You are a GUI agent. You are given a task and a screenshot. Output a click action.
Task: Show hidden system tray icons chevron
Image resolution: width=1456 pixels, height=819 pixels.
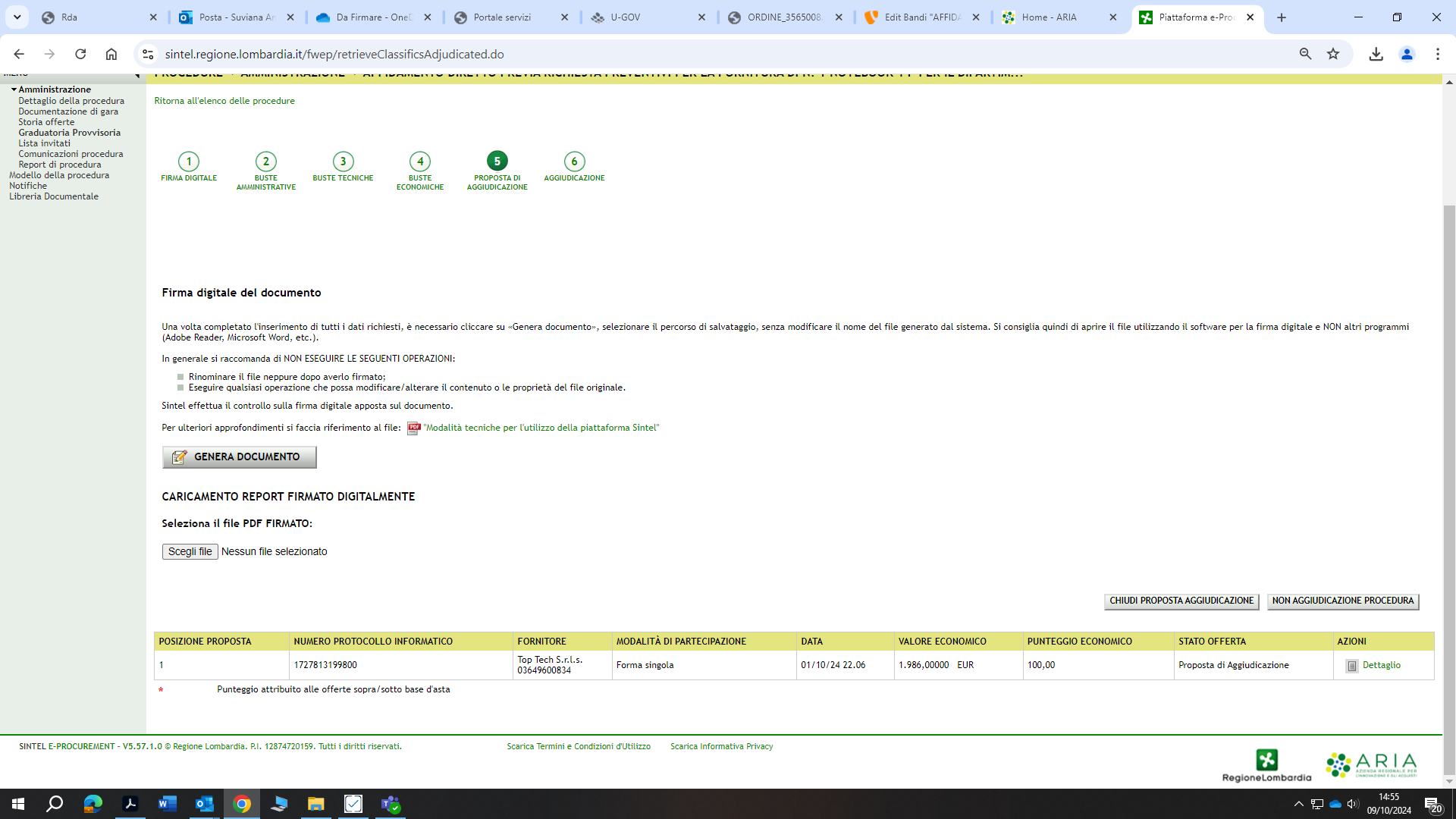coord(1298,804)
